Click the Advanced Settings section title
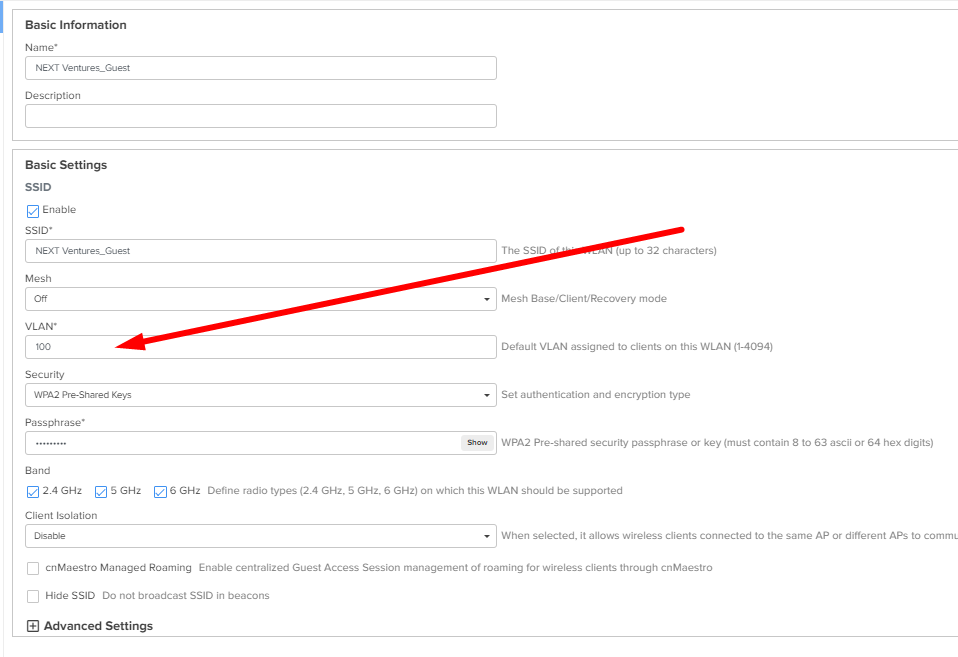The height and width of the screenshot is (657, 958). point(98,626)
